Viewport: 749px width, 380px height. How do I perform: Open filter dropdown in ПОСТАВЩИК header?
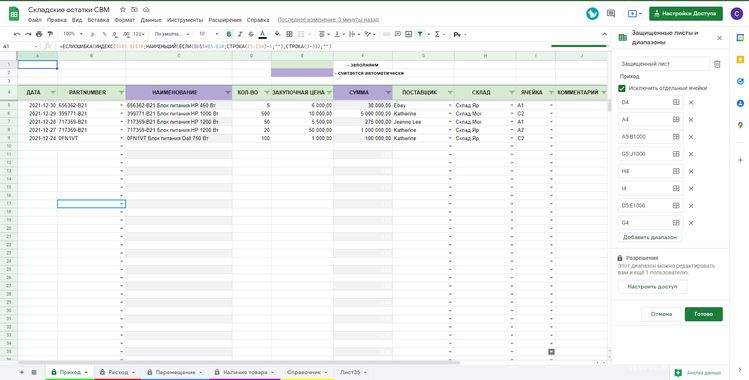point(449,93)
